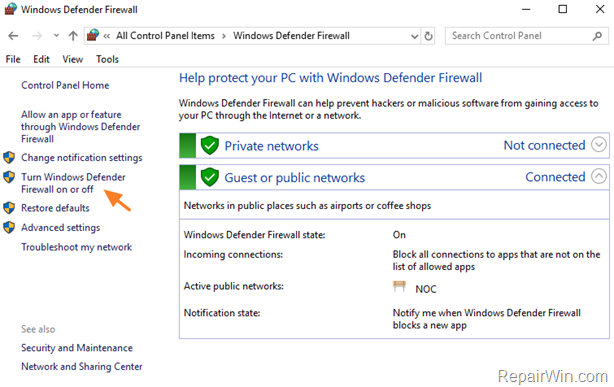Open the Tools menu
Viewport: 614px width, 387px height.
coord(107,59)
